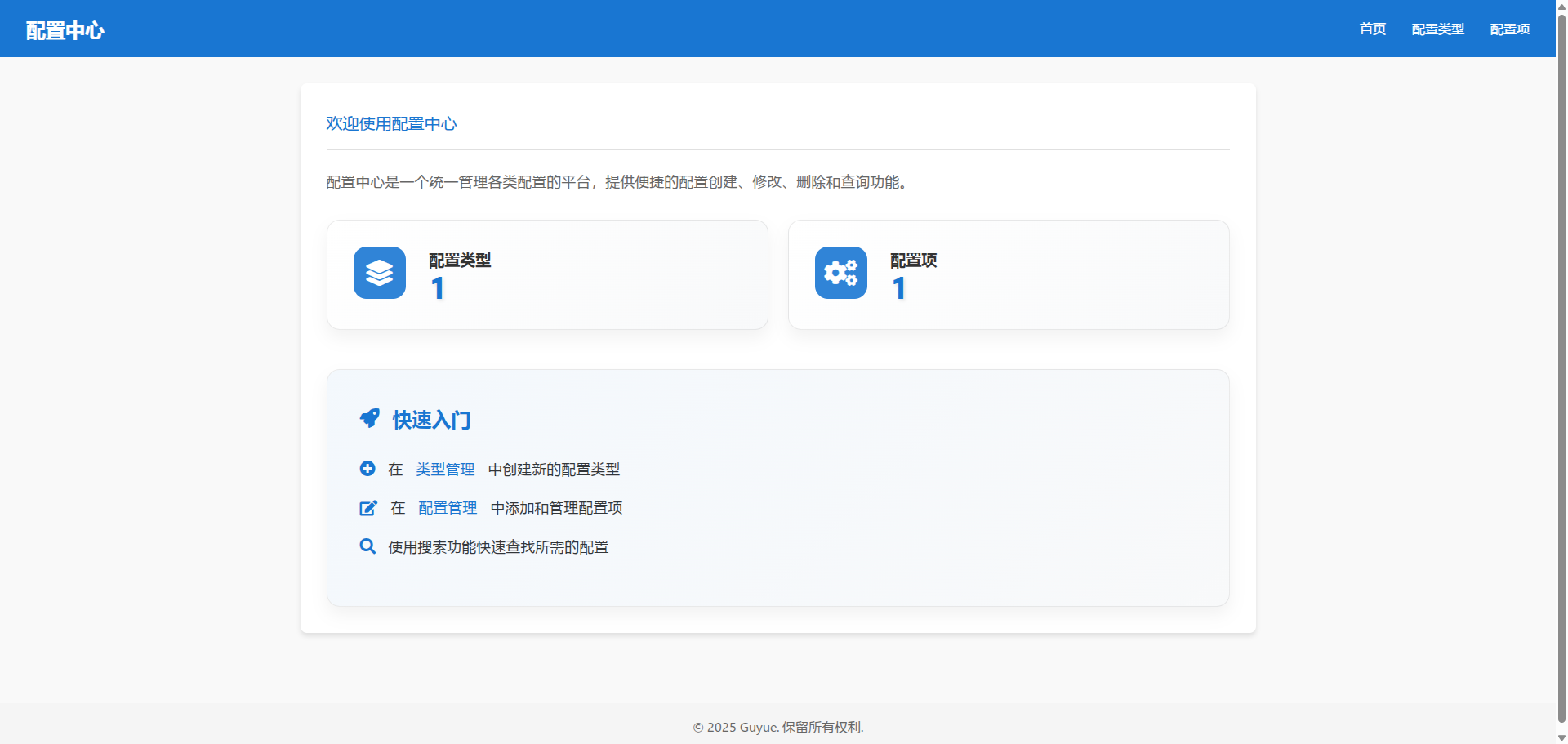Click the 配置类型 title inside the statistics card
The height and width of the screenshot is (744, 1568).
[460, 261]
